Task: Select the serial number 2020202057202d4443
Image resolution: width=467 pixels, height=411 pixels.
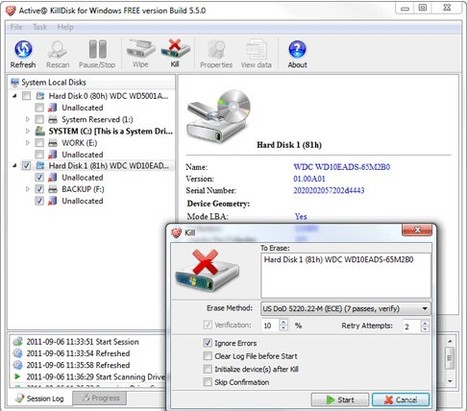Action: (329, 190)
